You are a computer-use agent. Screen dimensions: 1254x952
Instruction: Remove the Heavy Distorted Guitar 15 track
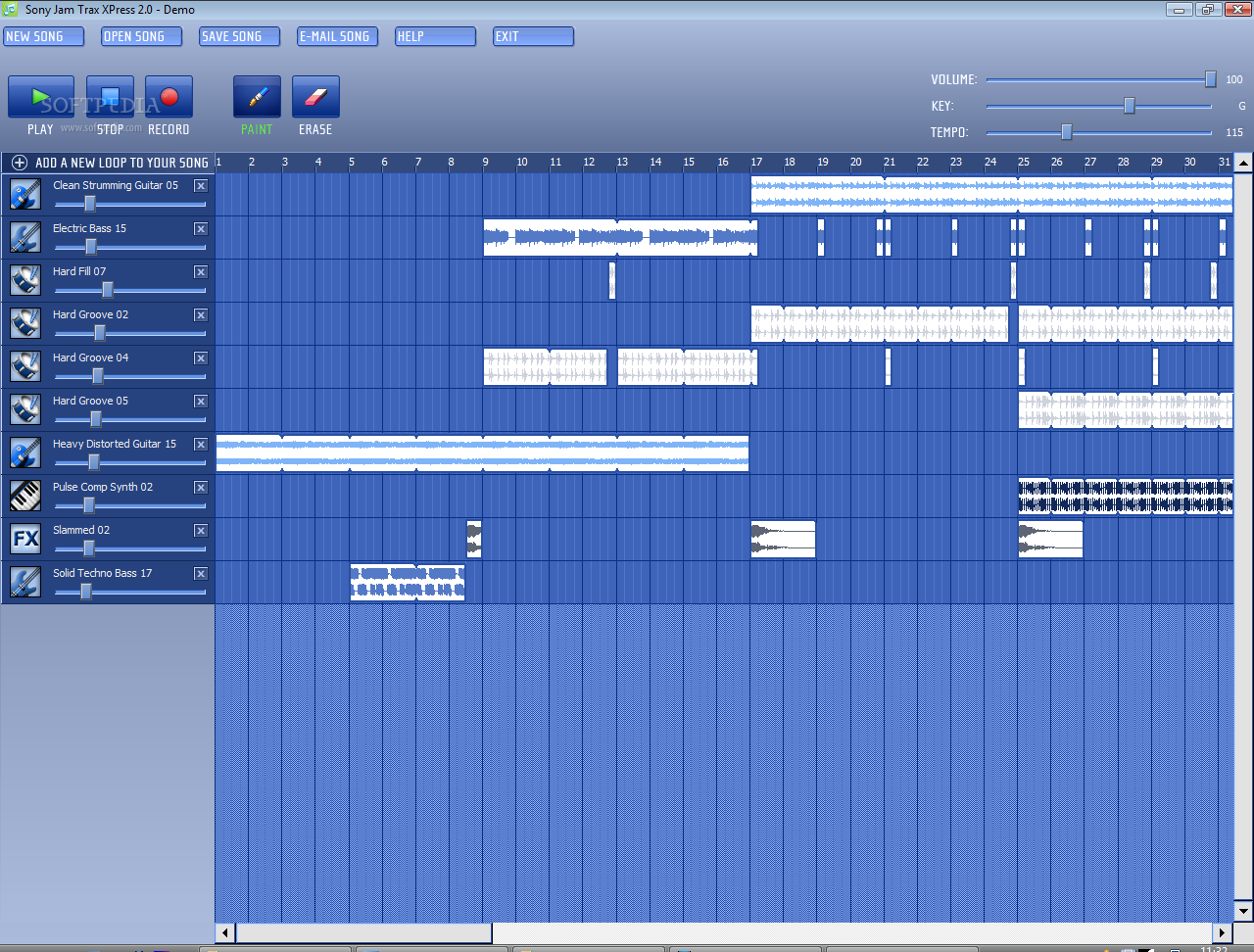tap(201, 444)
